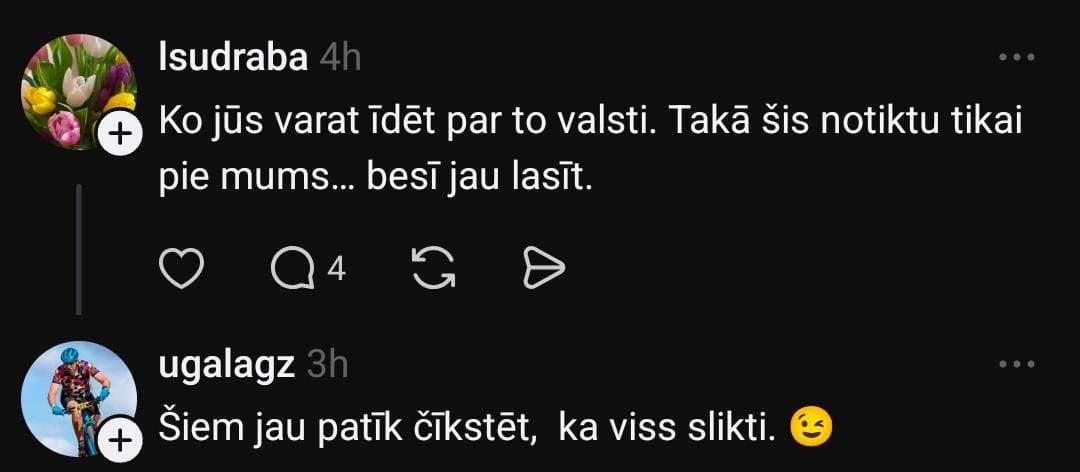View ugalagz's cyclist profile picture

coord(78,398)
